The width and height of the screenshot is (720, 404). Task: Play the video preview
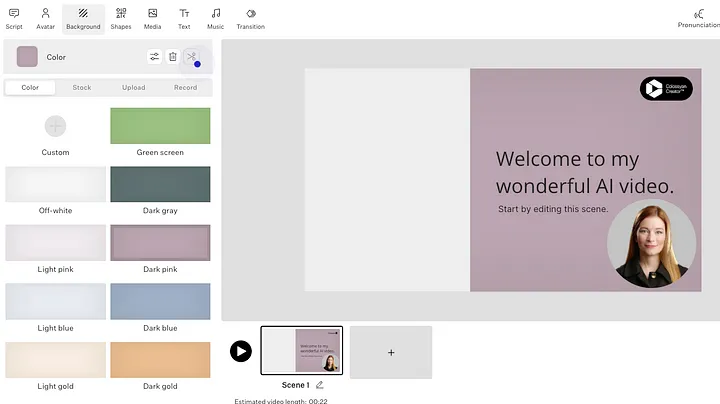pyautogui.click(x=241, y=351)
